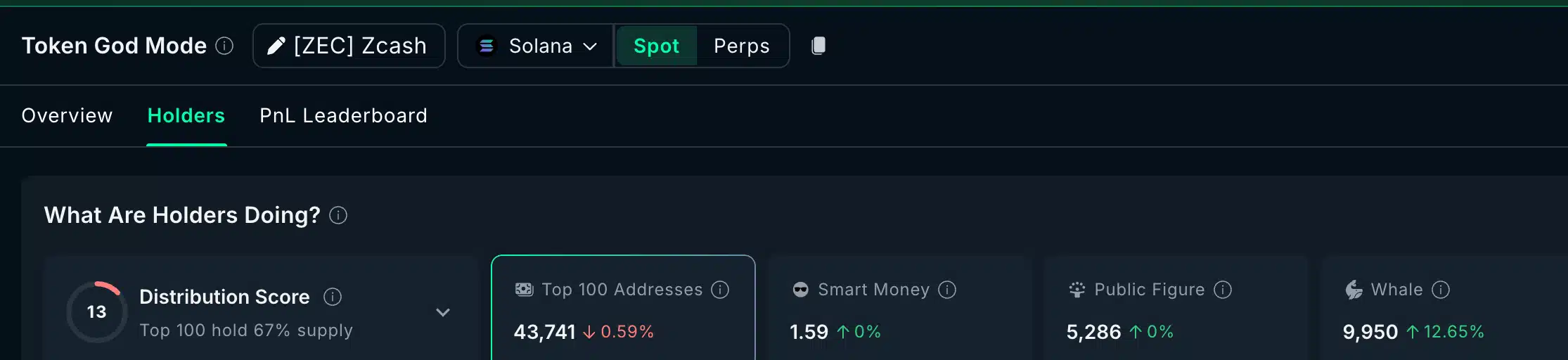Click info icon beside Token God Mode
This screenshot has width=1568, height=360.
point(224,46)
